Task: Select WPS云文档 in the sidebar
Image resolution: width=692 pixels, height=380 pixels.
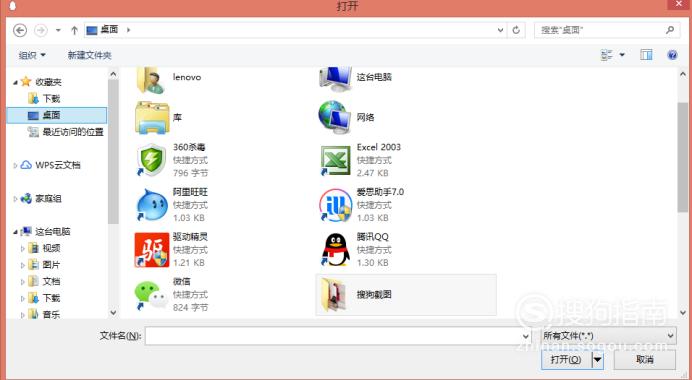Action: click(x=58, y=165)
